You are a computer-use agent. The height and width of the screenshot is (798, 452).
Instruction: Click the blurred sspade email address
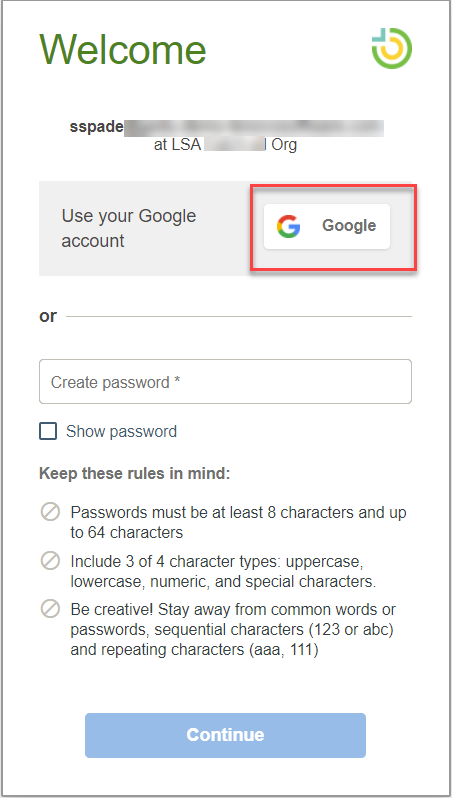pyautogui.click(x=227, y=127)
